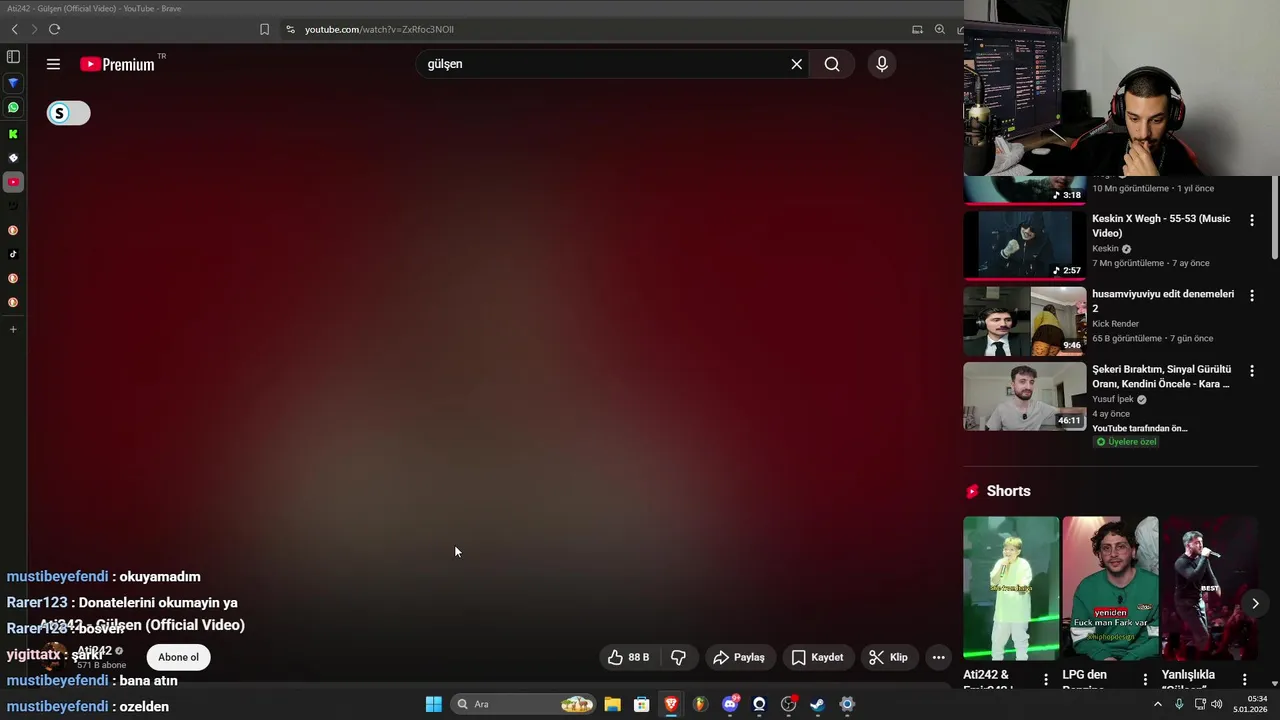The width and height of the screenshot is (1280, 720).
Task: Click the Üyelere özel members badge
Action: click(x=1126, y=442)
